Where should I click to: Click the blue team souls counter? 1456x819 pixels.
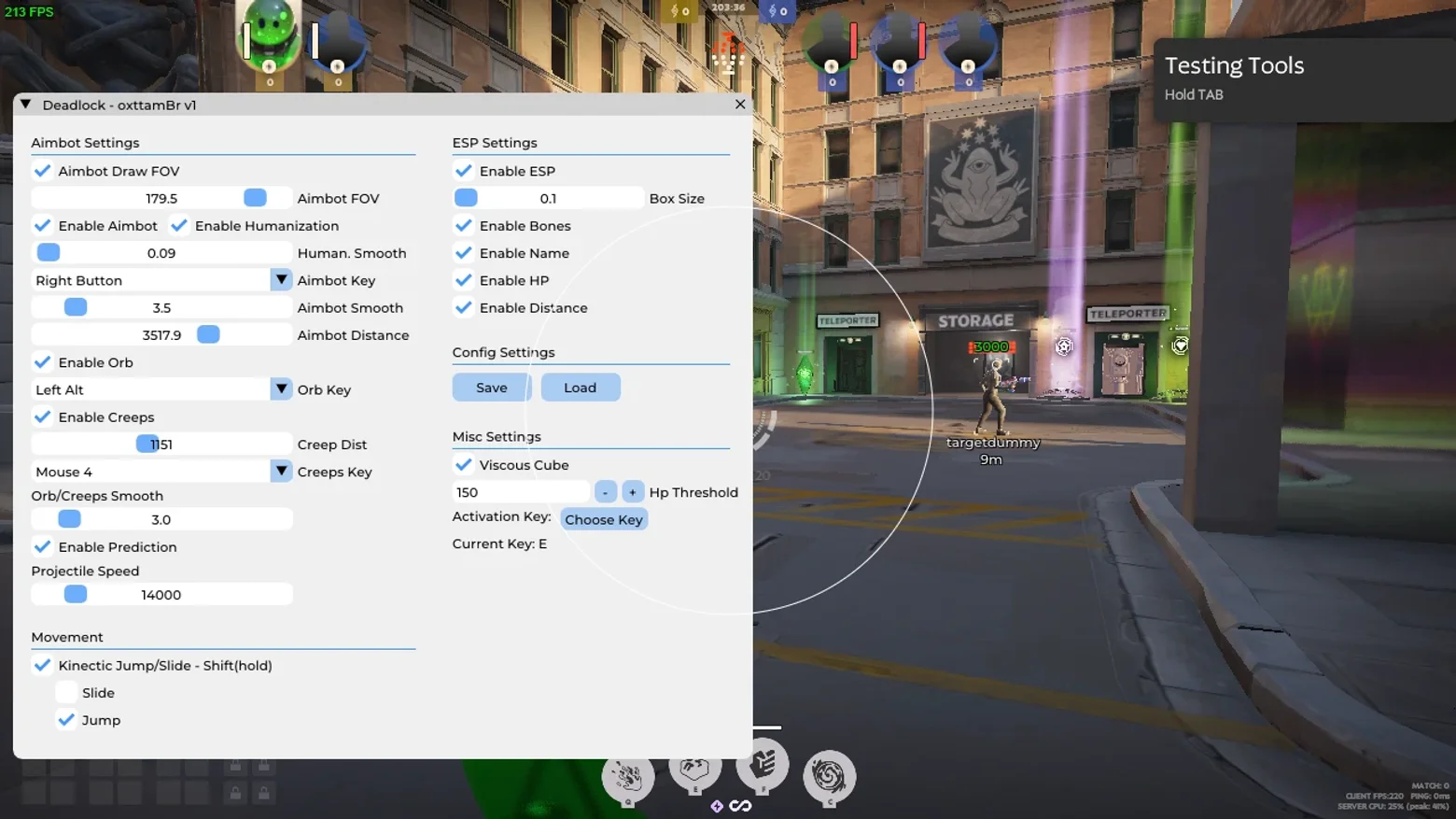[777, 11]
